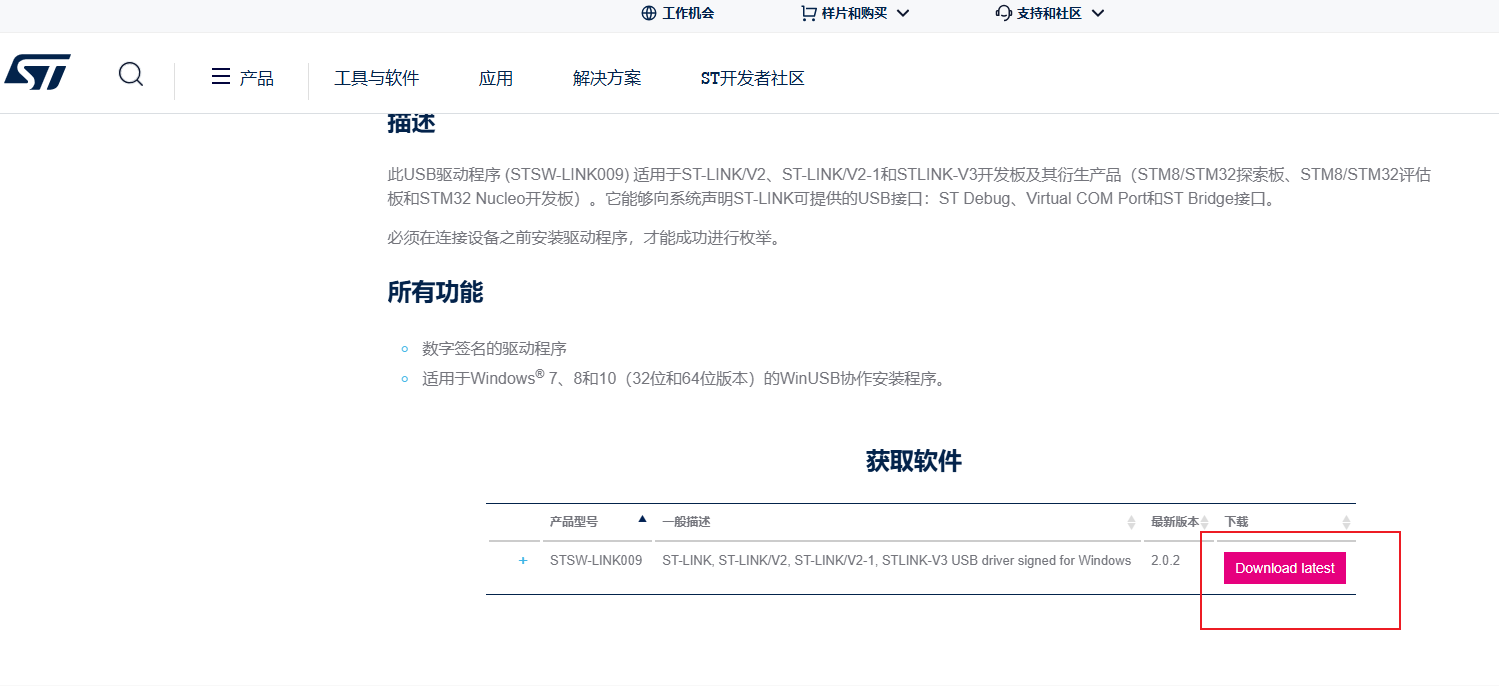
Task: Click the 所有功能 heading
Action: (435, 292)
